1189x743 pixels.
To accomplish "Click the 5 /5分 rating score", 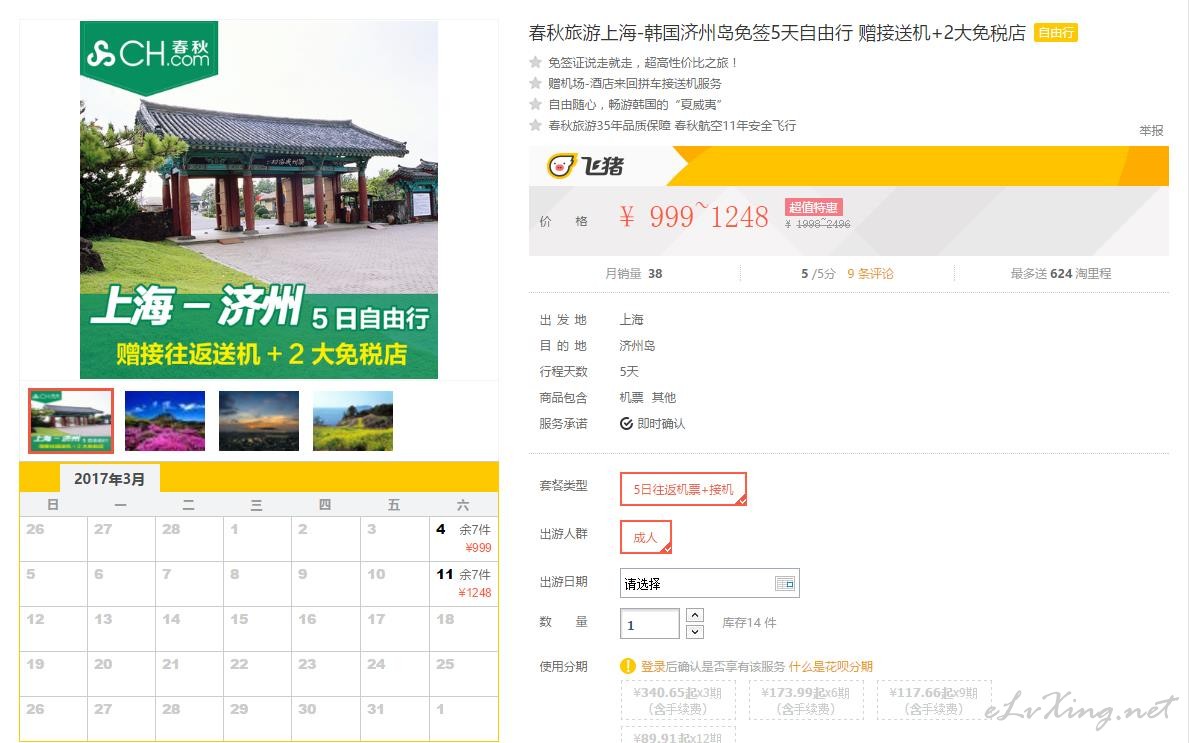I will coord(817,274).
